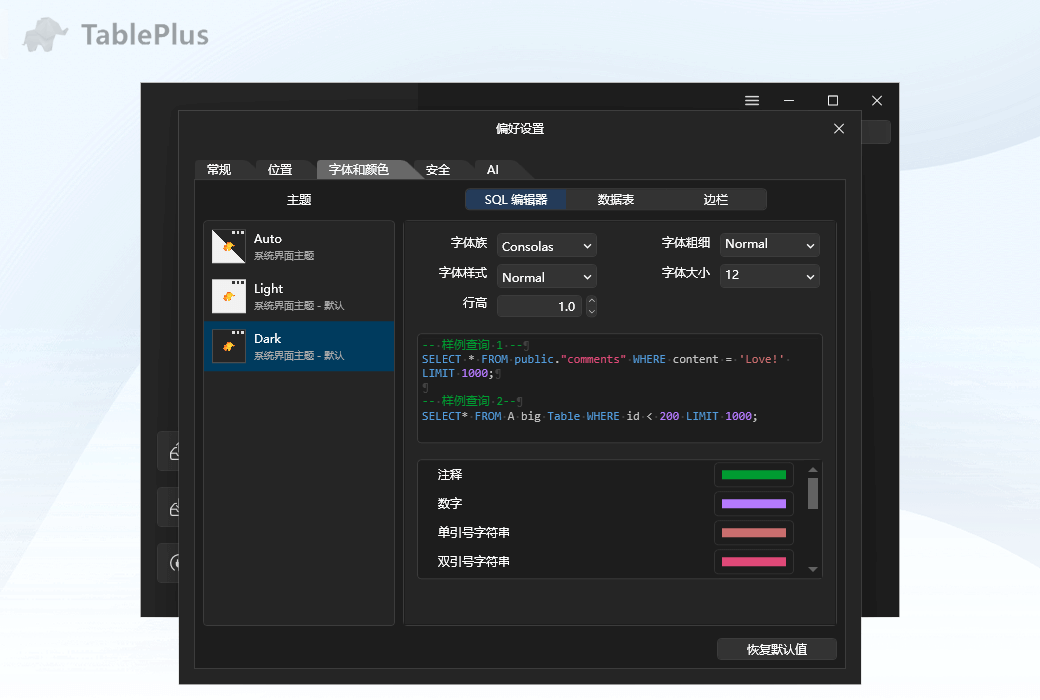Viewport: 1040px width, 700px height.
Task: Switch to the 数据表 tab
Action: [614, 199]
